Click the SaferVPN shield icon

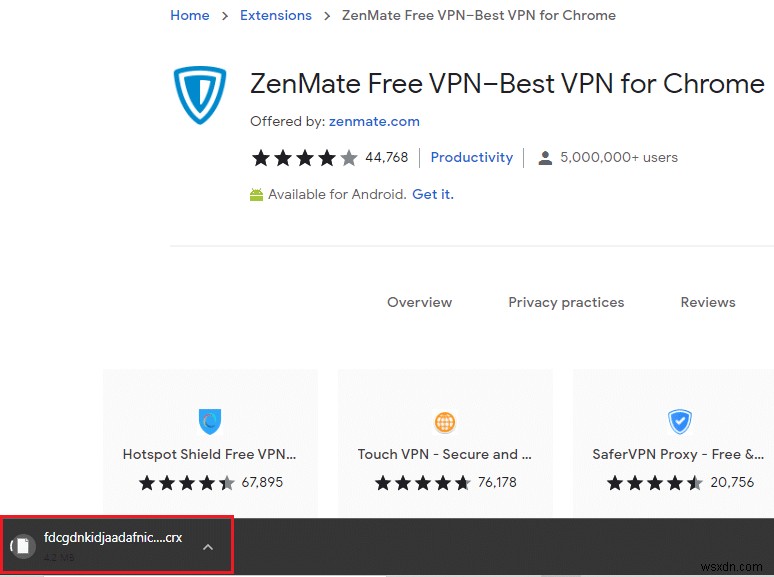pyautogui.click(x=680, y=421)
